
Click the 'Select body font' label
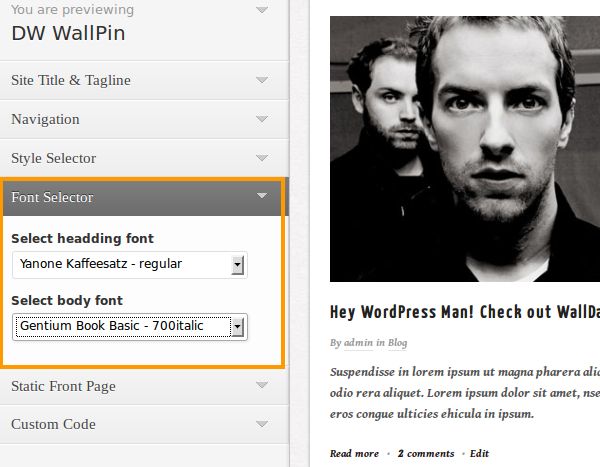(x=67, y=300)
